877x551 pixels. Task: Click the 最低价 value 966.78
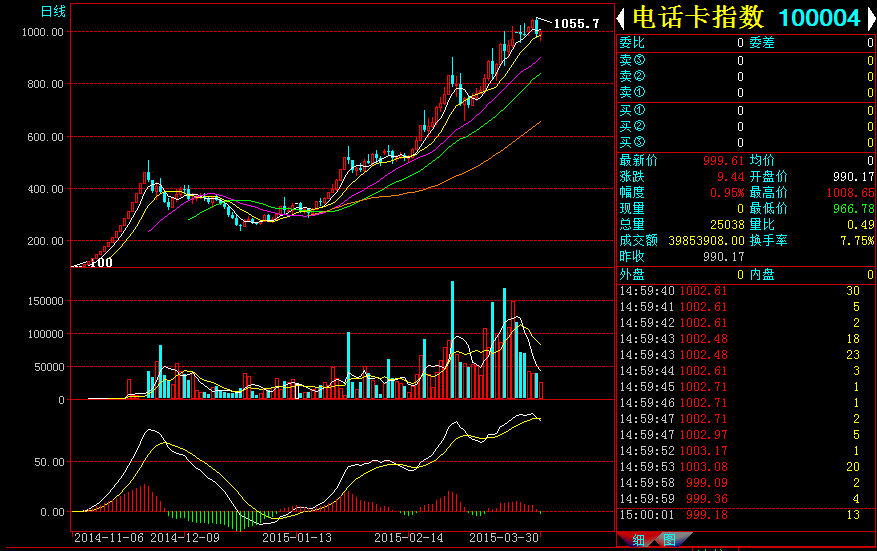(853, 209)
